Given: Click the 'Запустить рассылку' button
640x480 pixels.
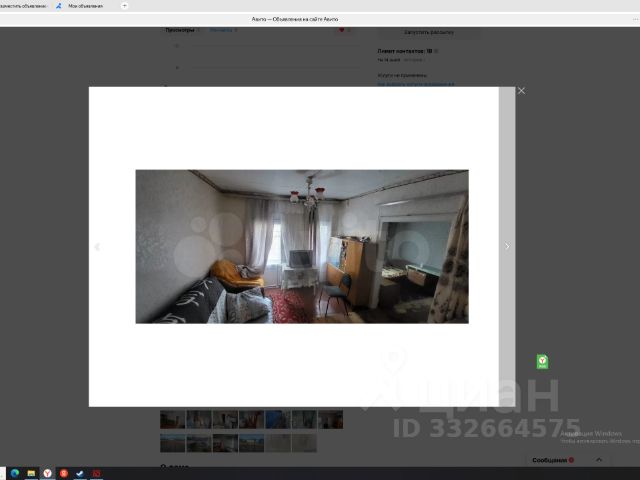Looking at the screenshot, I should (429, 32).
